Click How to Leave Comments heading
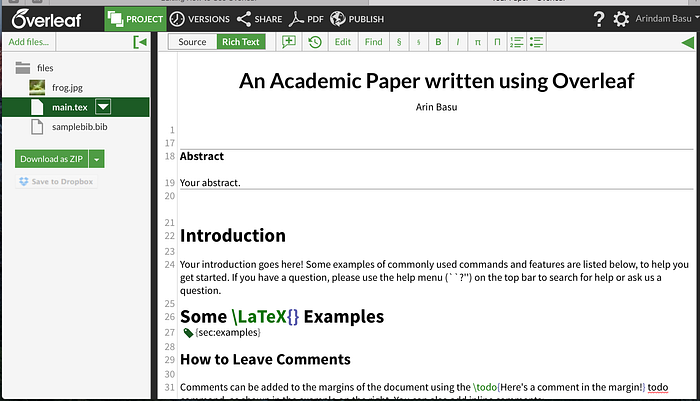 (x=265, y=359)
